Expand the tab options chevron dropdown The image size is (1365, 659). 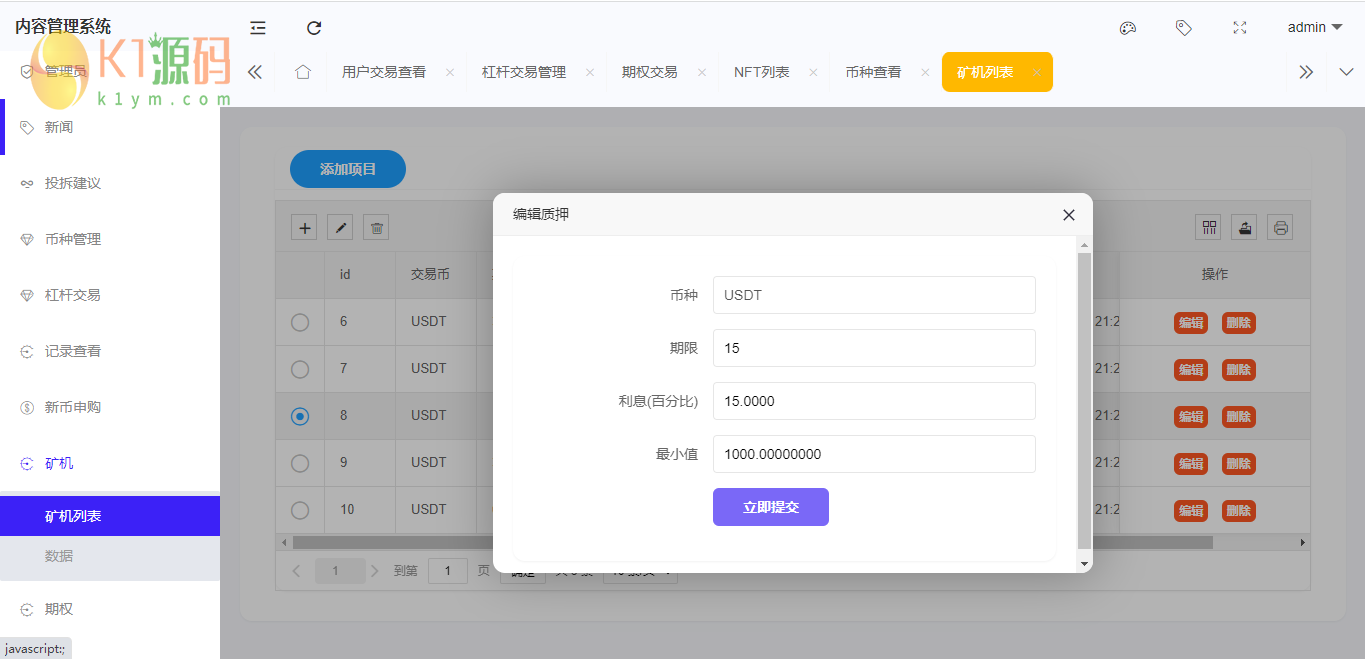coord(1345,72)
